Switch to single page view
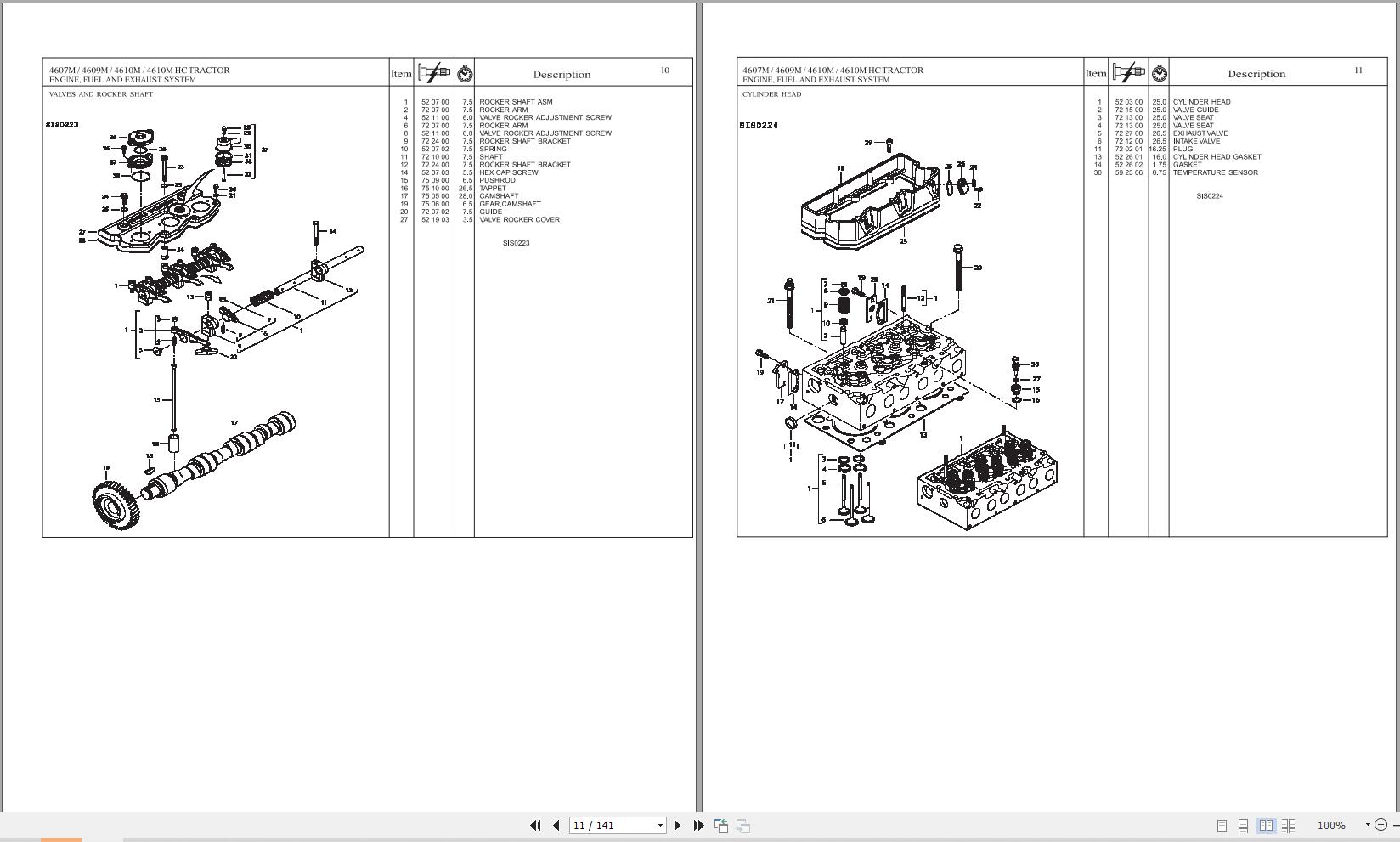 [x=1222, y=825]
